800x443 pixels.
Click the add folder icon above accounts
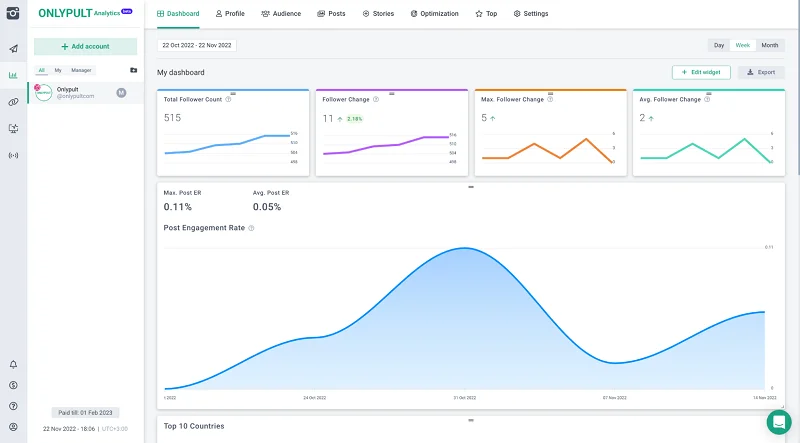[133, 70]
